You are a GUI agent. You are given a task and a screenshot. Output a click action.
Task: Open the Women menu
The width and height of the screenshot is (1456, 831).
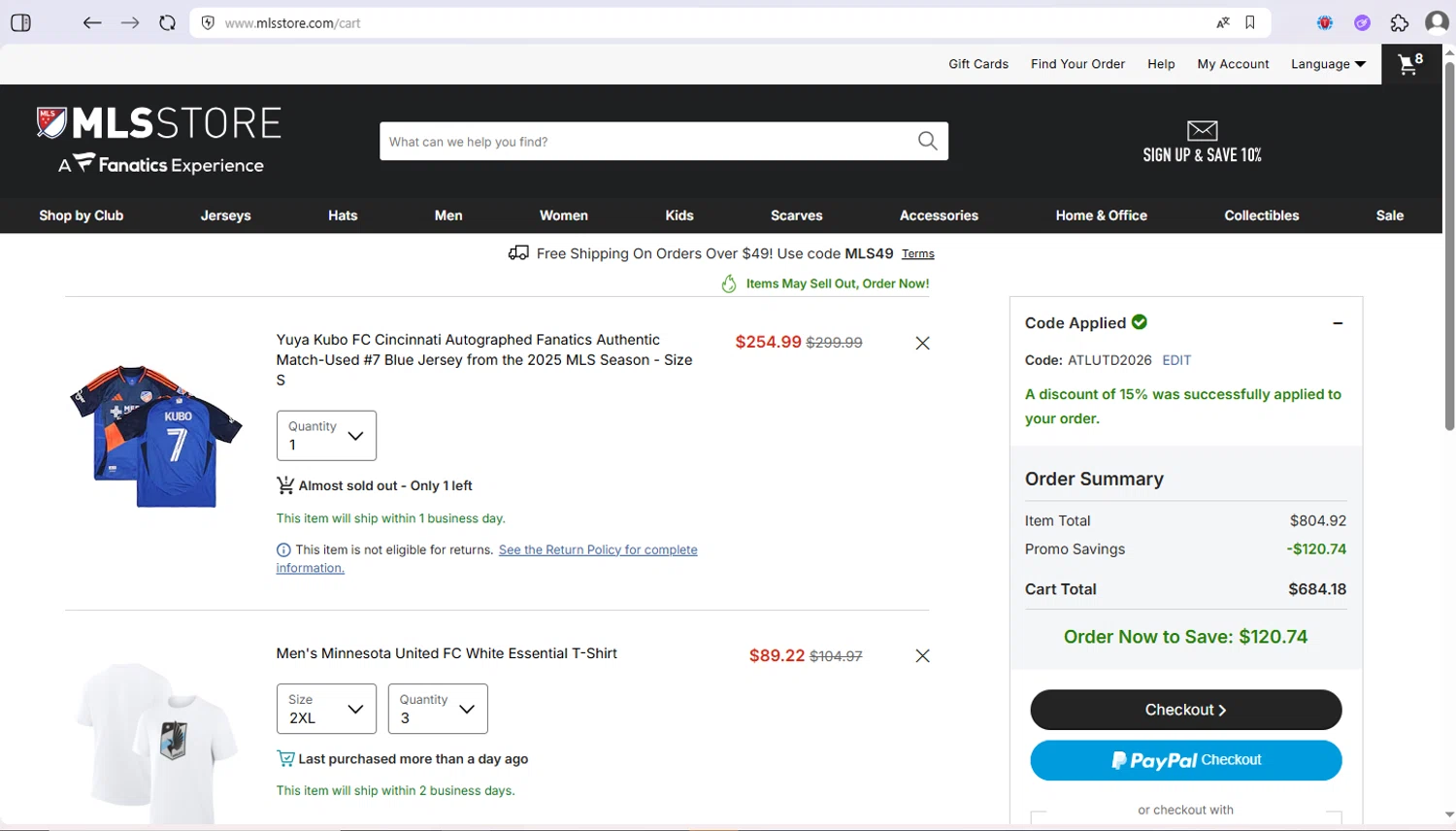(564, 216)
